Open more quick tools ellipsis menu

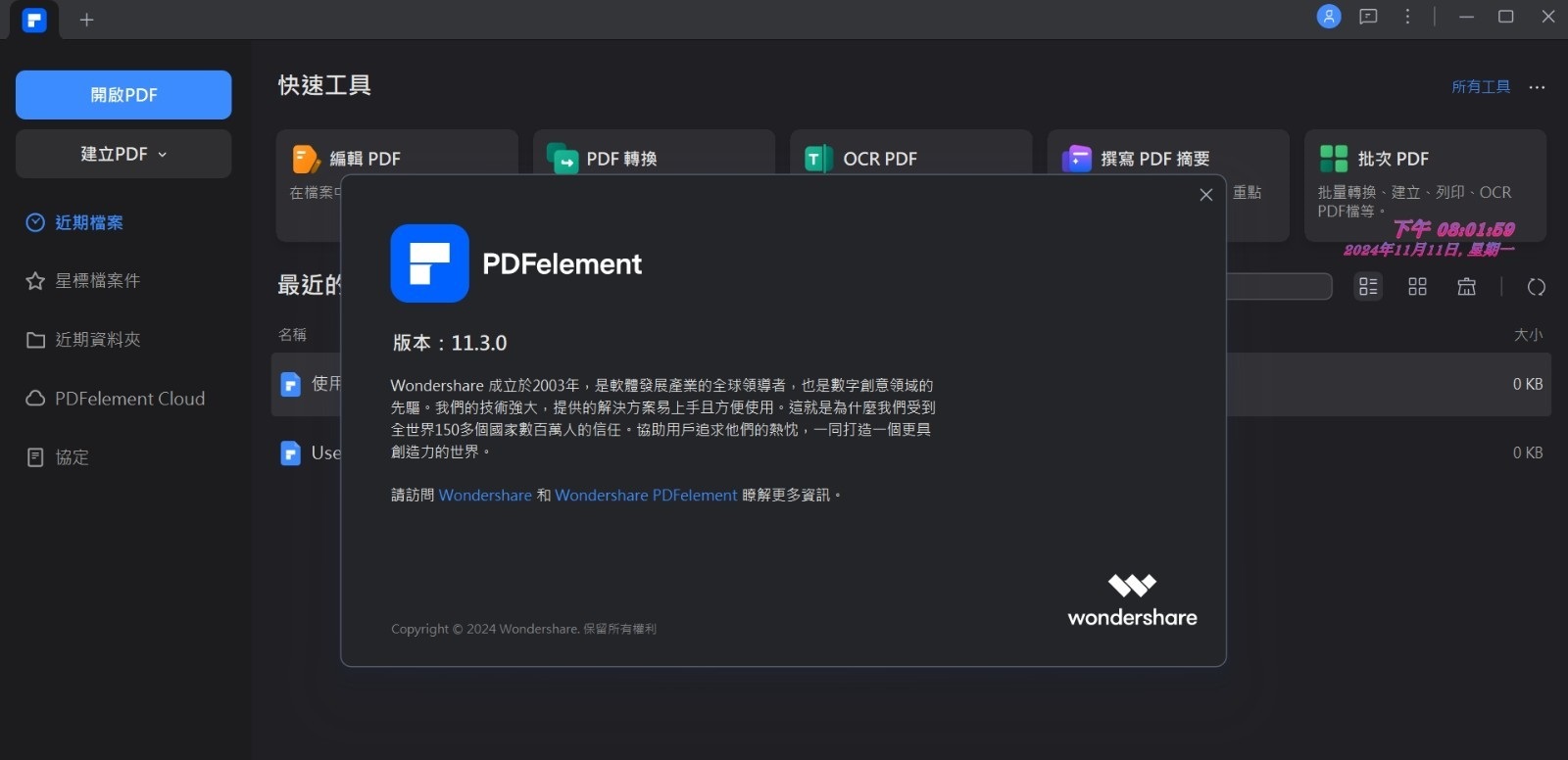pos(1537,87)
